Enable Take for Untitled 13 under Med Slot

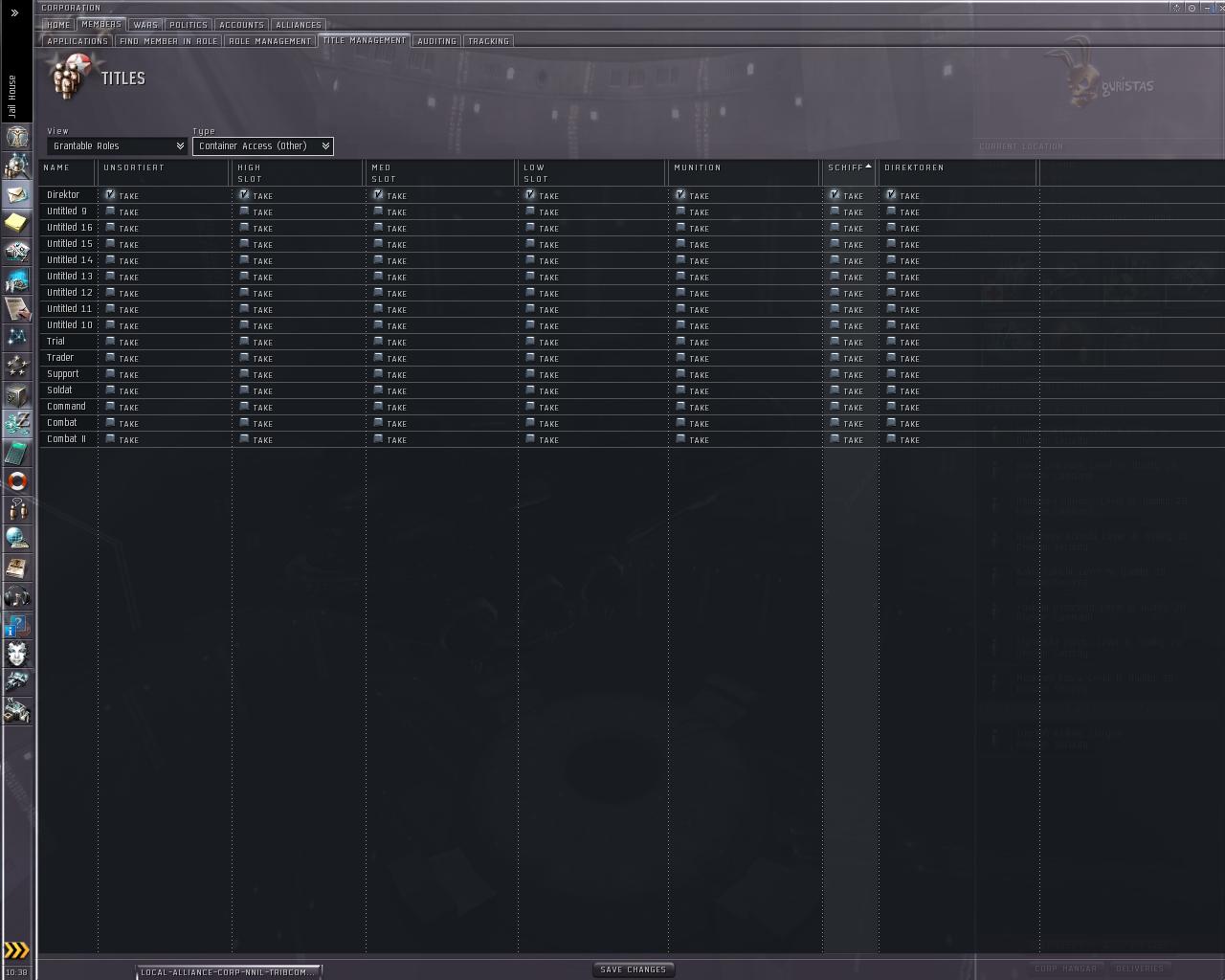(x=378, y=277)
